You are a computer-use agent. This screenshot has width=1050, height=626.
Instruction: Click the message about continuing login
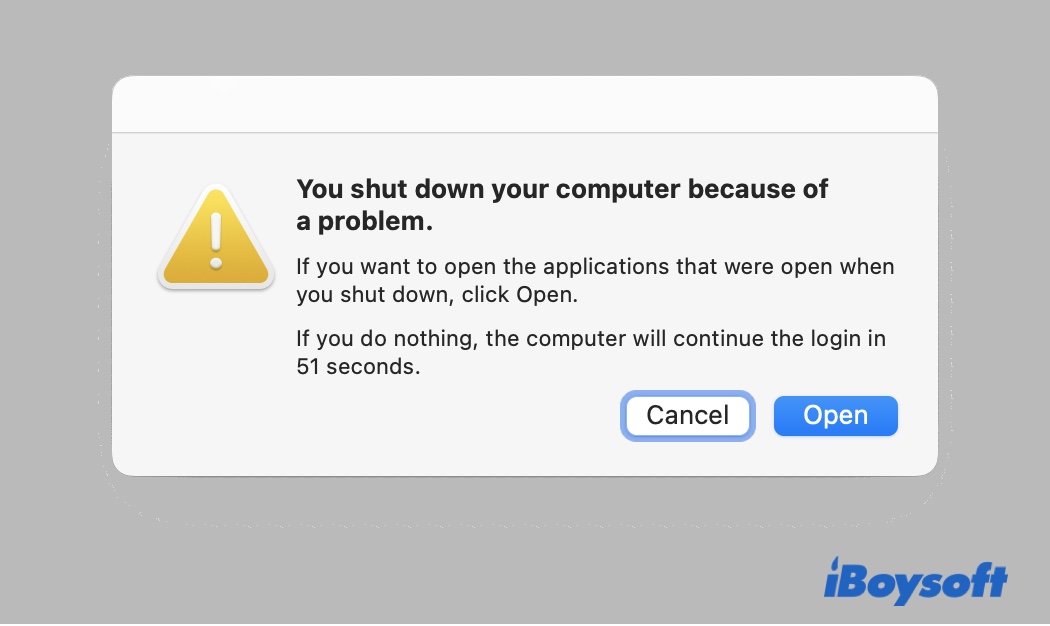tap(590, 338)
